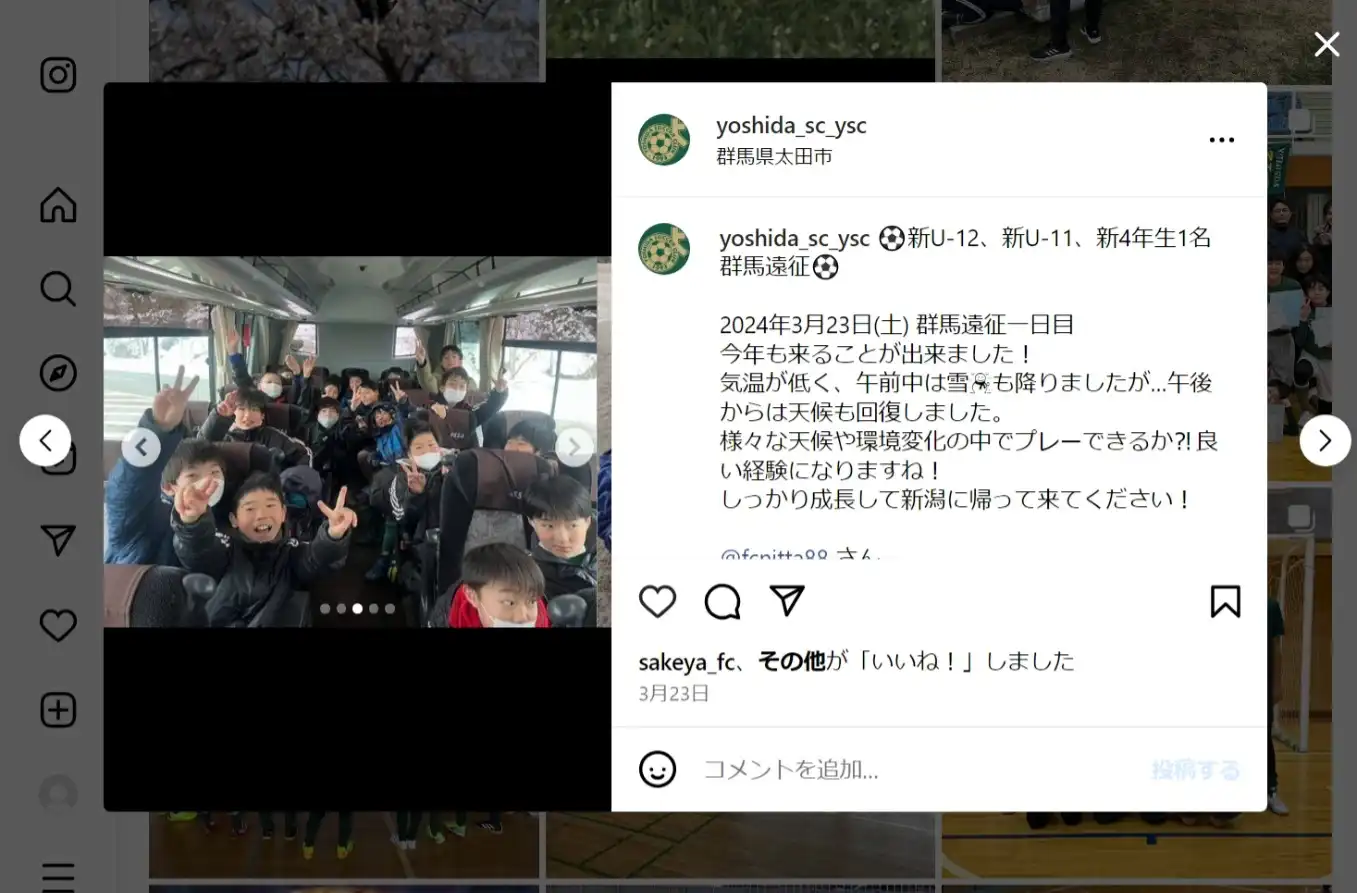
Task: Open the comment bubble icon
Action: (722, 601)
